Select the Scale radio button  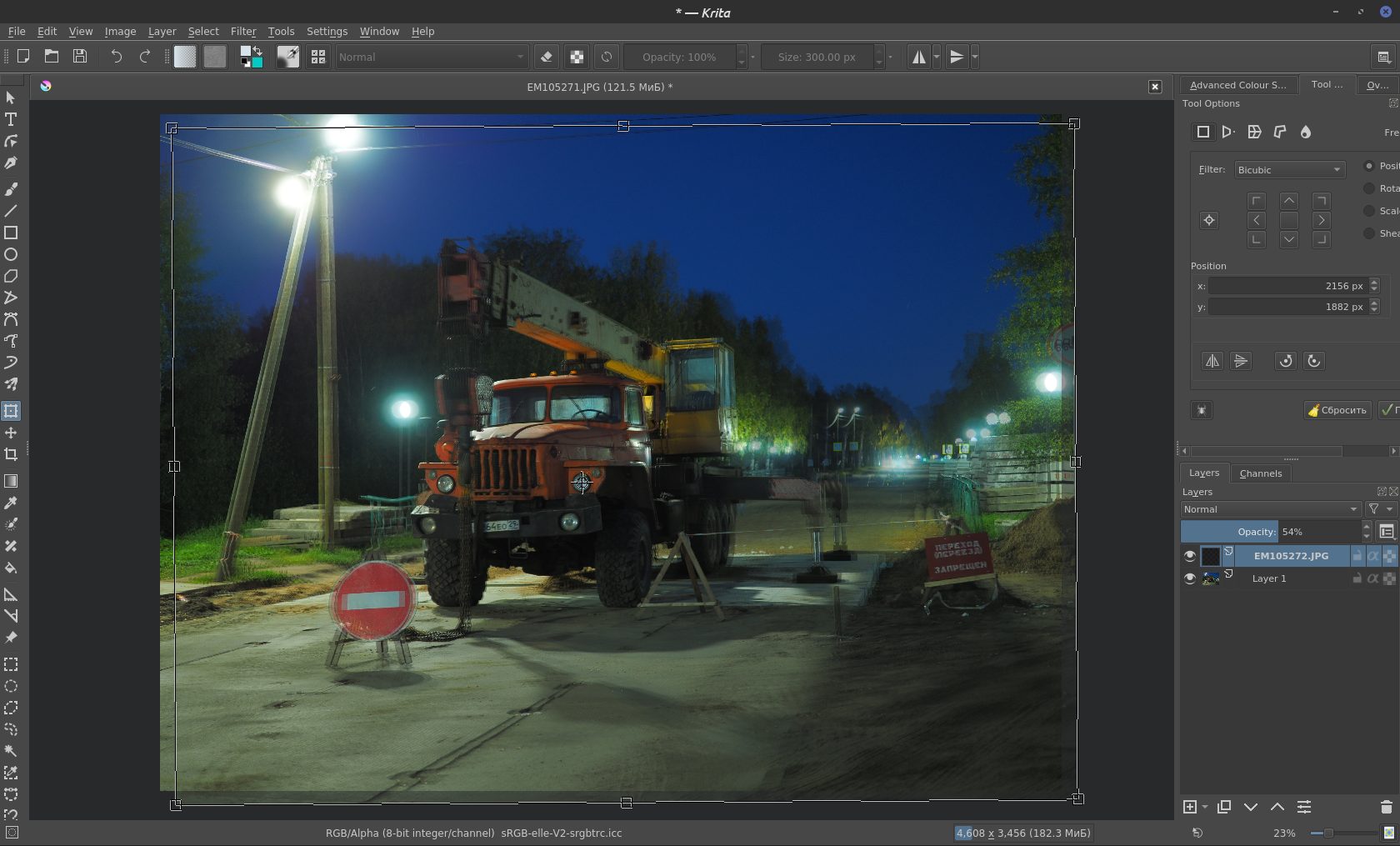coord(1369,211)
